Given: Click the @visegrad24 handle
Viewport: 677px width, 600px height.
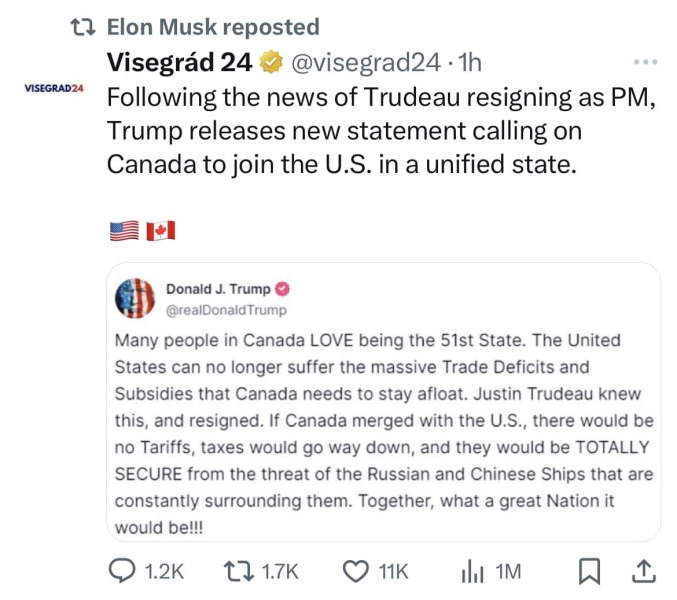Looking at the screenshot, I should (x=365, y=63).
